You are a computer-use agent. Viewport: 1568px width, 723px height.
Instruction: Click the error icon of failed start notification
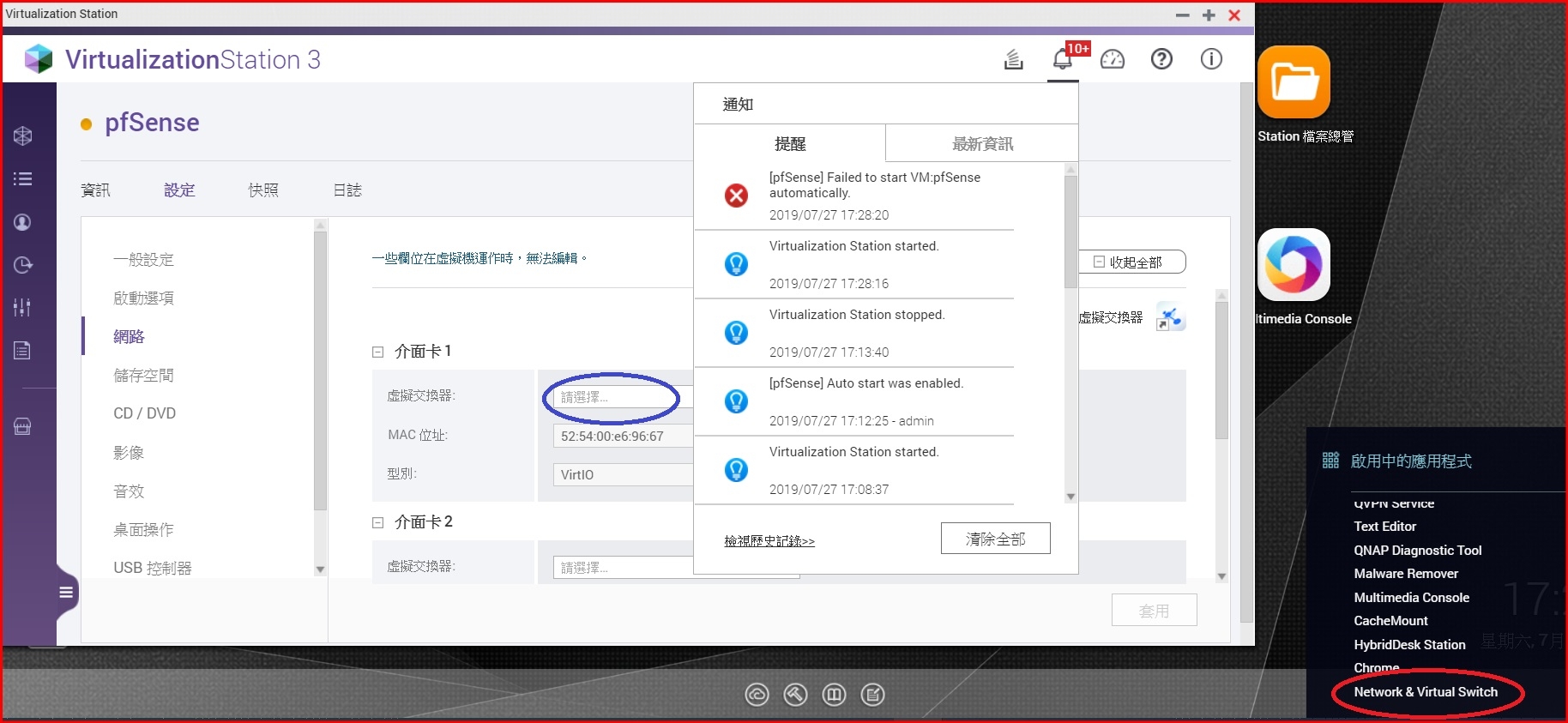point(736,196)
